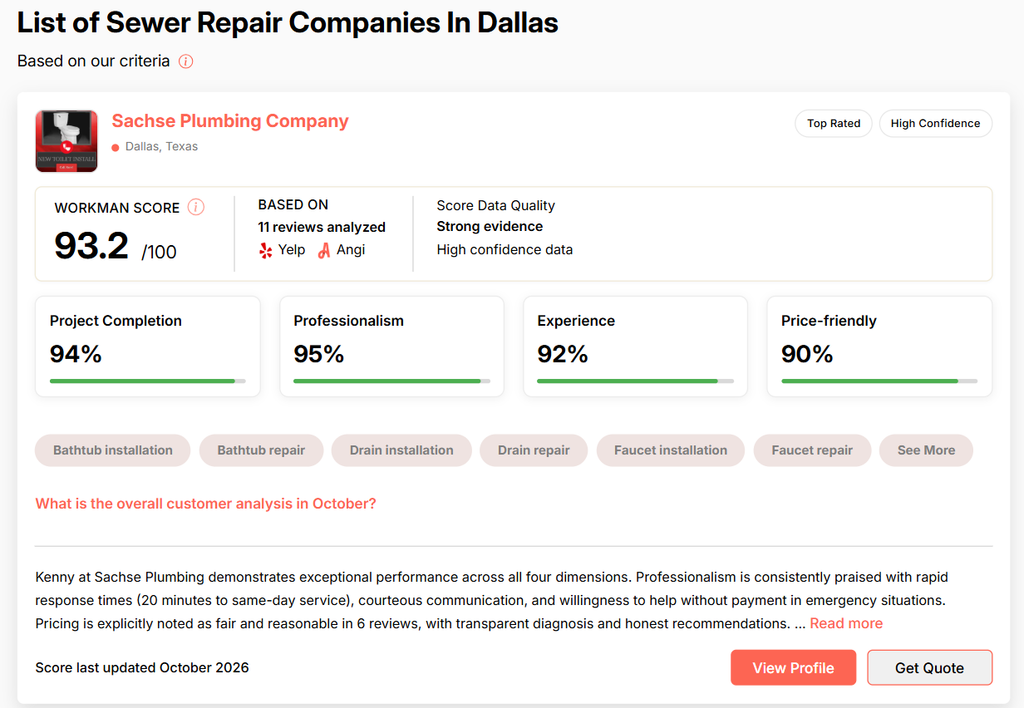Click the 'Experience' card title
Viewport: 1024px width, 708px height.
coord(576,321)
